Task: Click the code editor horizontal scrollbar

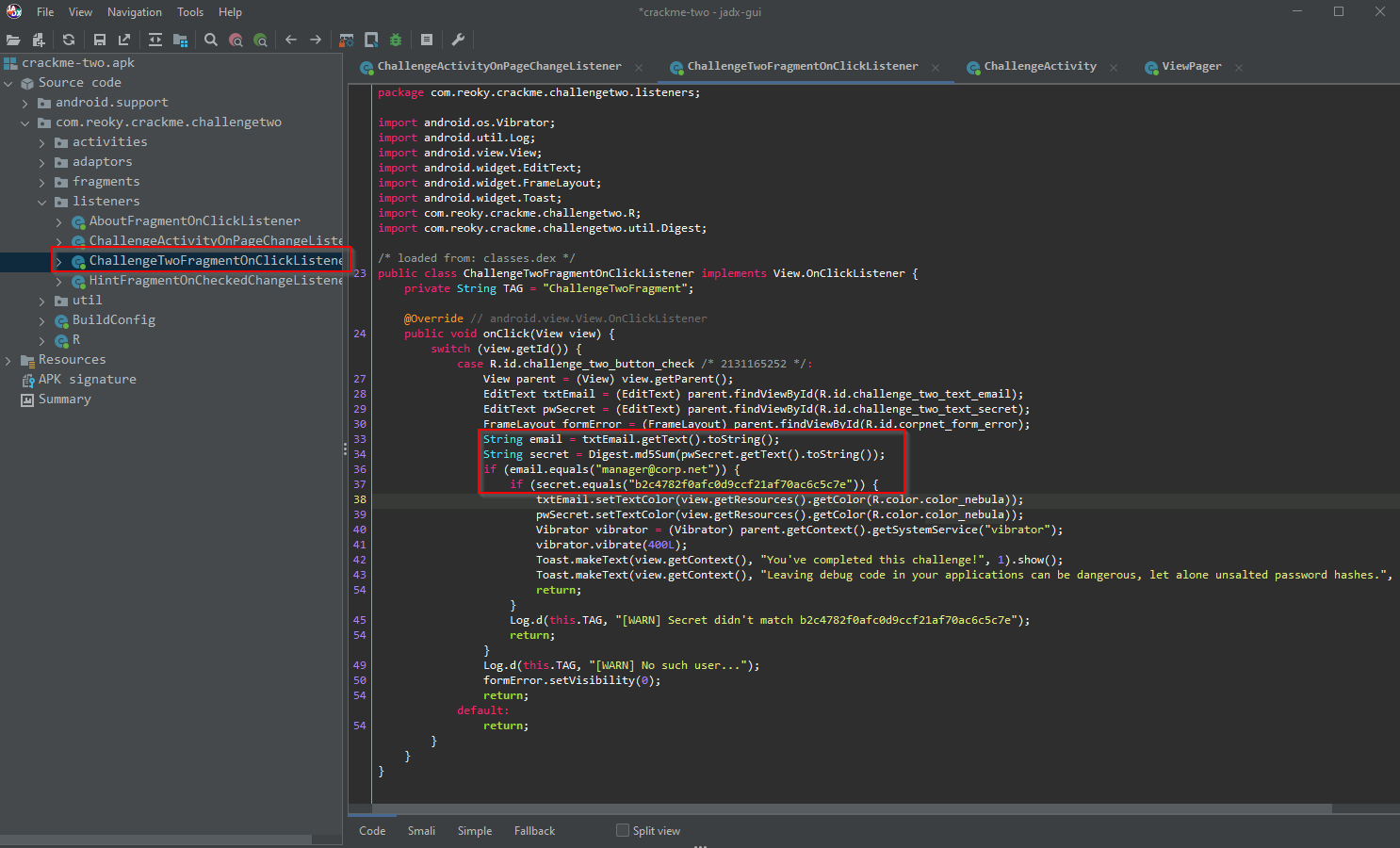Action: pos(853,808)
